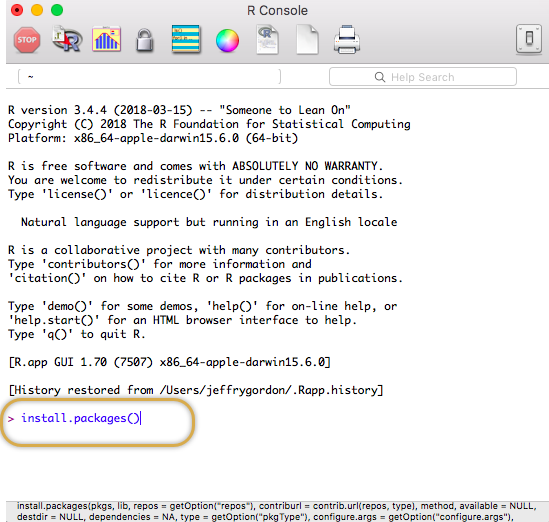549x522 pixels.
Task: Close the R Console window with red button
Action: tap(17, 10)
